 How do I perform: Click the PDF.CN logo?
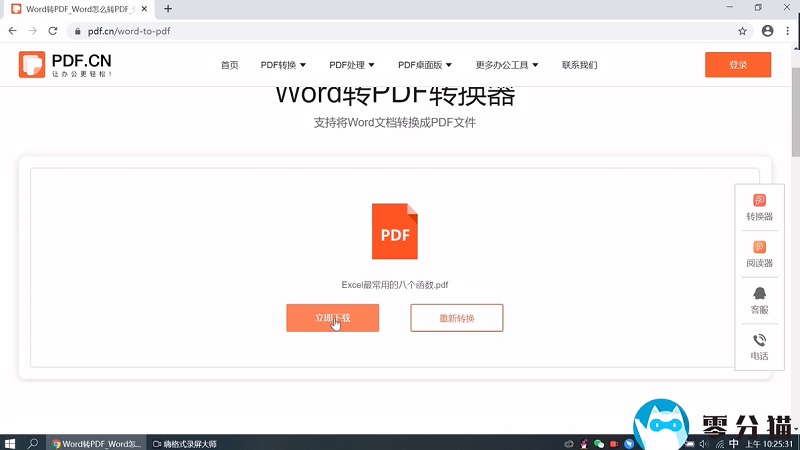click(65, 65)
